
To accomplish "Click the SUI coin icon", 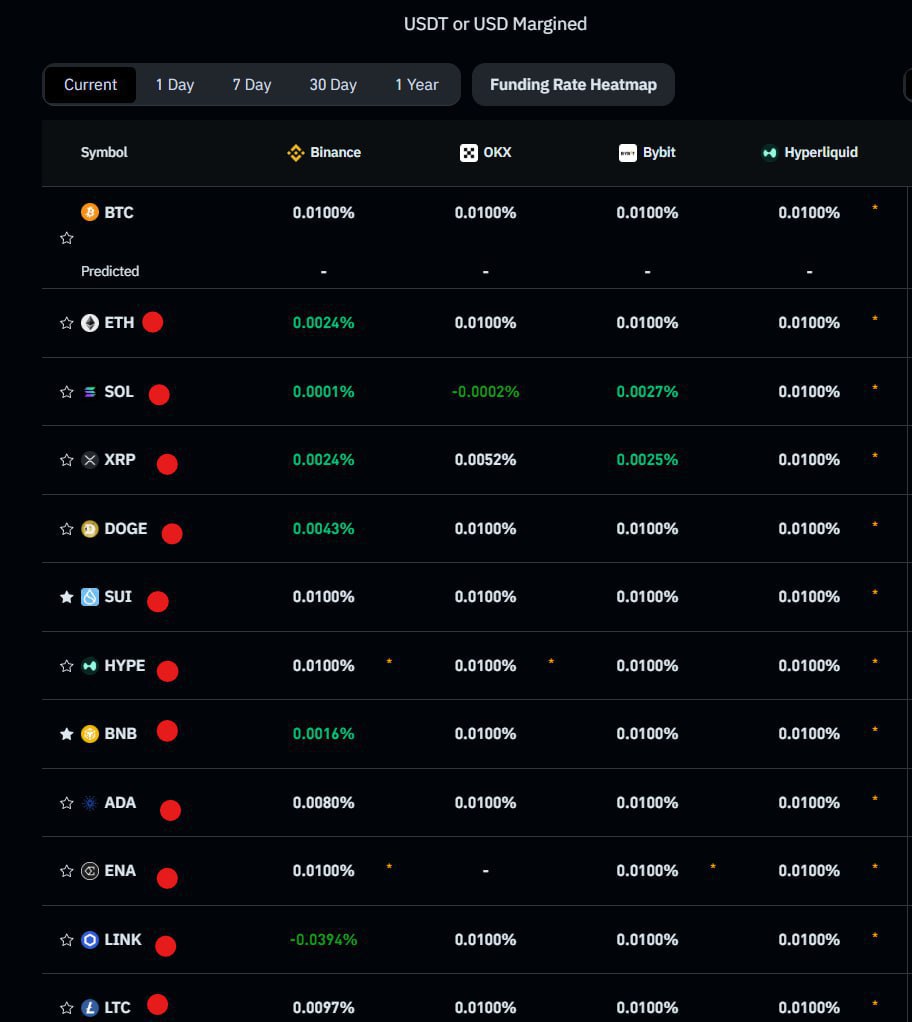I will tap(90, 597).
